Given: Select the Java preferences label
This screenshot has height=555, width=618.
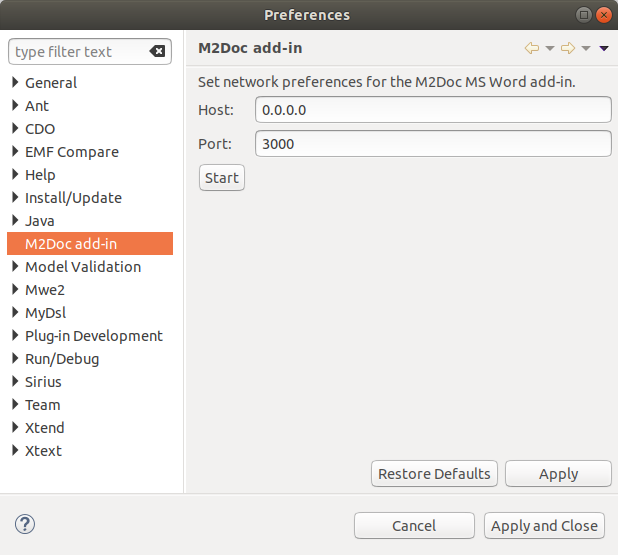Looking at the screenshot, I should (39, 221).
